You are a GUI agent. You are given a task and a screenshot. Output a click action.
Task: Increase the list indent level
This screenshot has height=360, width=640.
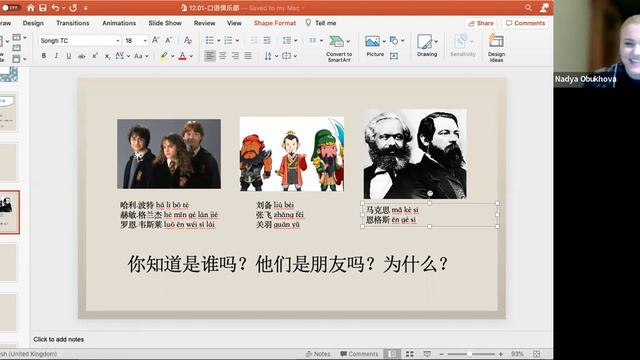tap(267, 40)
